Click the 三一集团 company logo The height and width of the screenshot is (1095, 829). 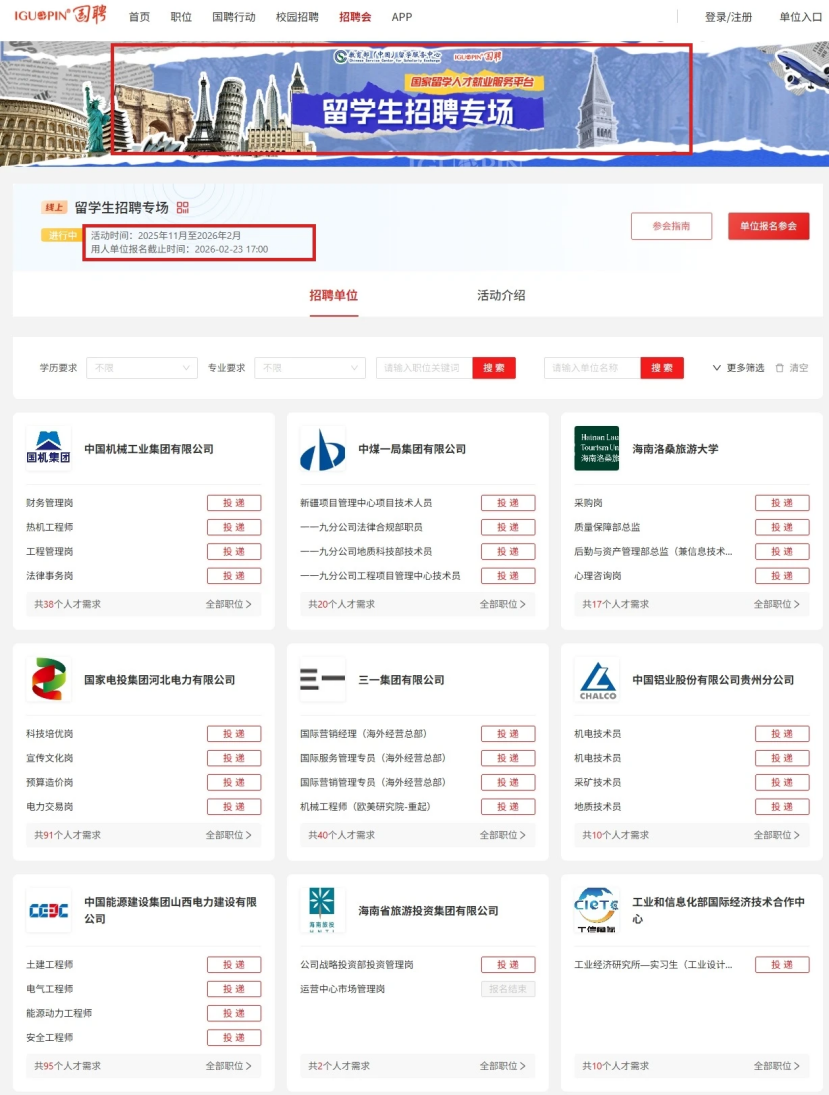(322, 680)
